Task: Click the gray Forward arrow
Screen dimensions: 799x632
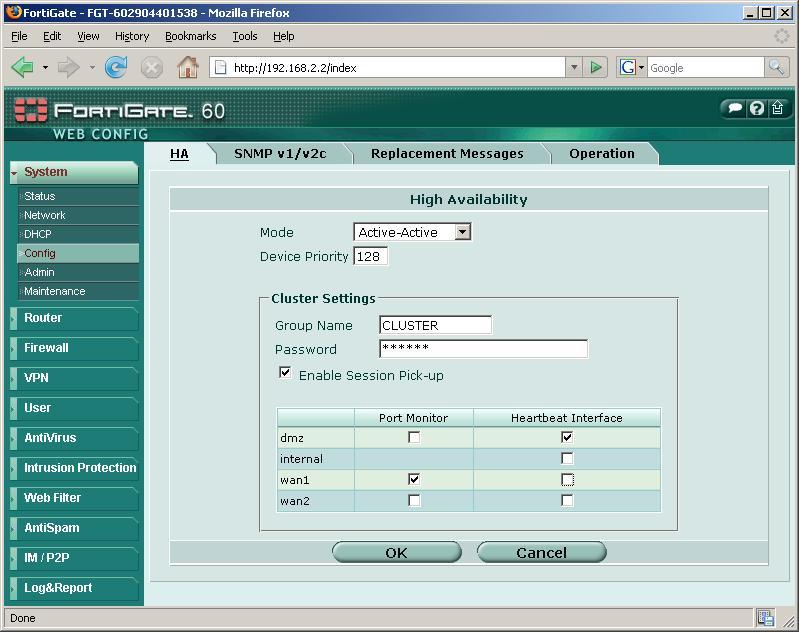Action: [68, 67]
